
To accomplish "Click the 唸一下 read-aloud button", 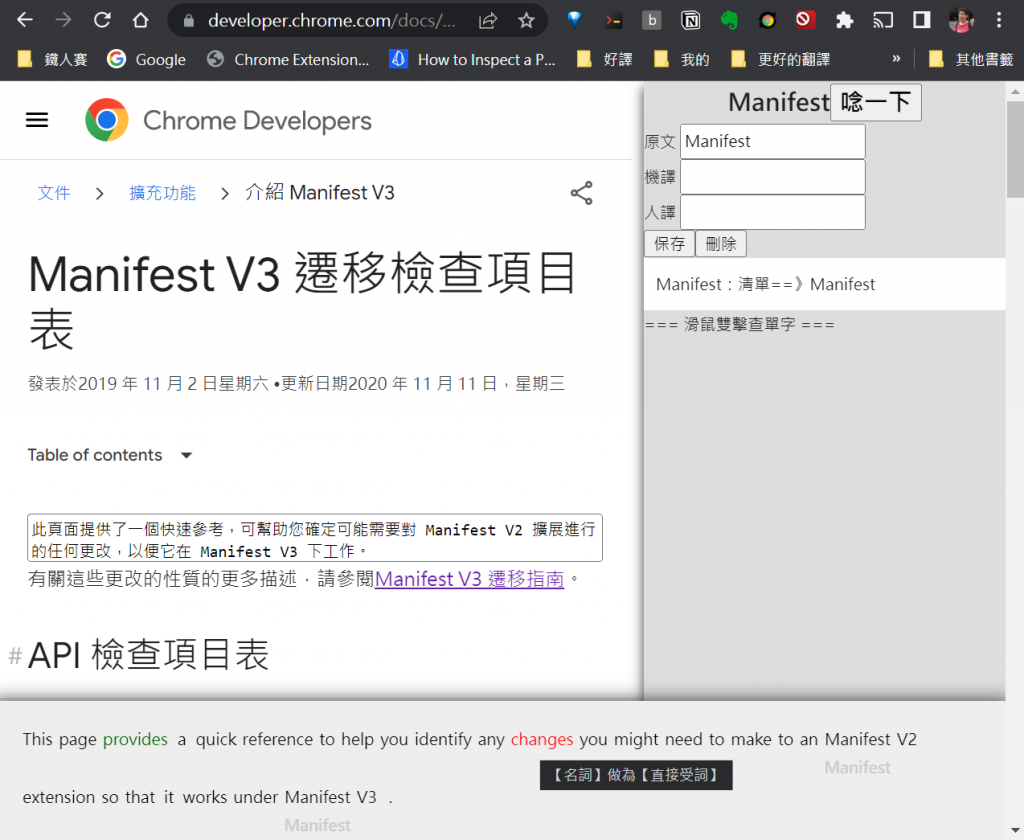I will coord(876,102).
